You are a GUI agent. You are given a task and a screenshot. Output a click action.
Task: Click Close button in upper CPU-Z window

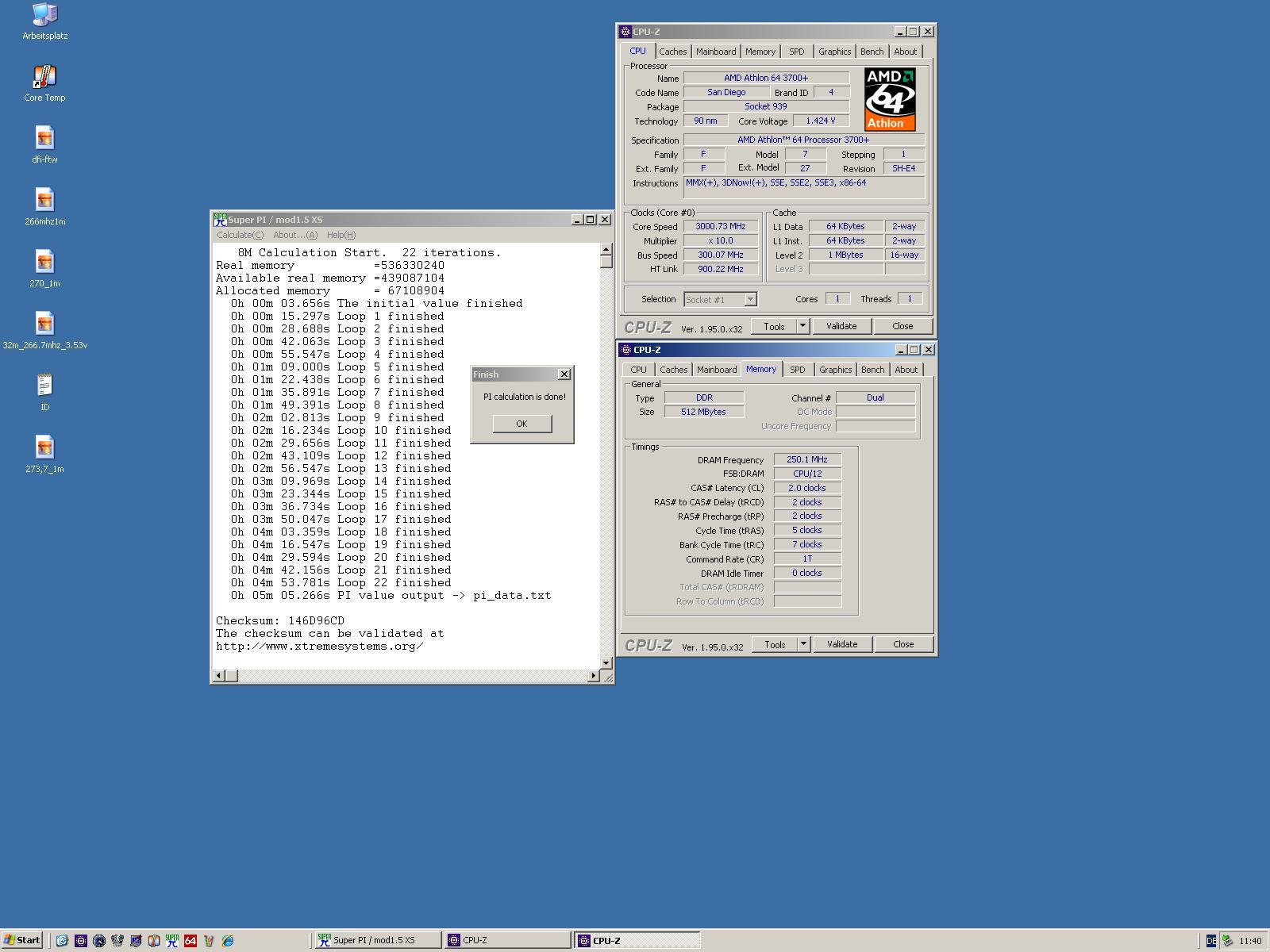[902, 326]
